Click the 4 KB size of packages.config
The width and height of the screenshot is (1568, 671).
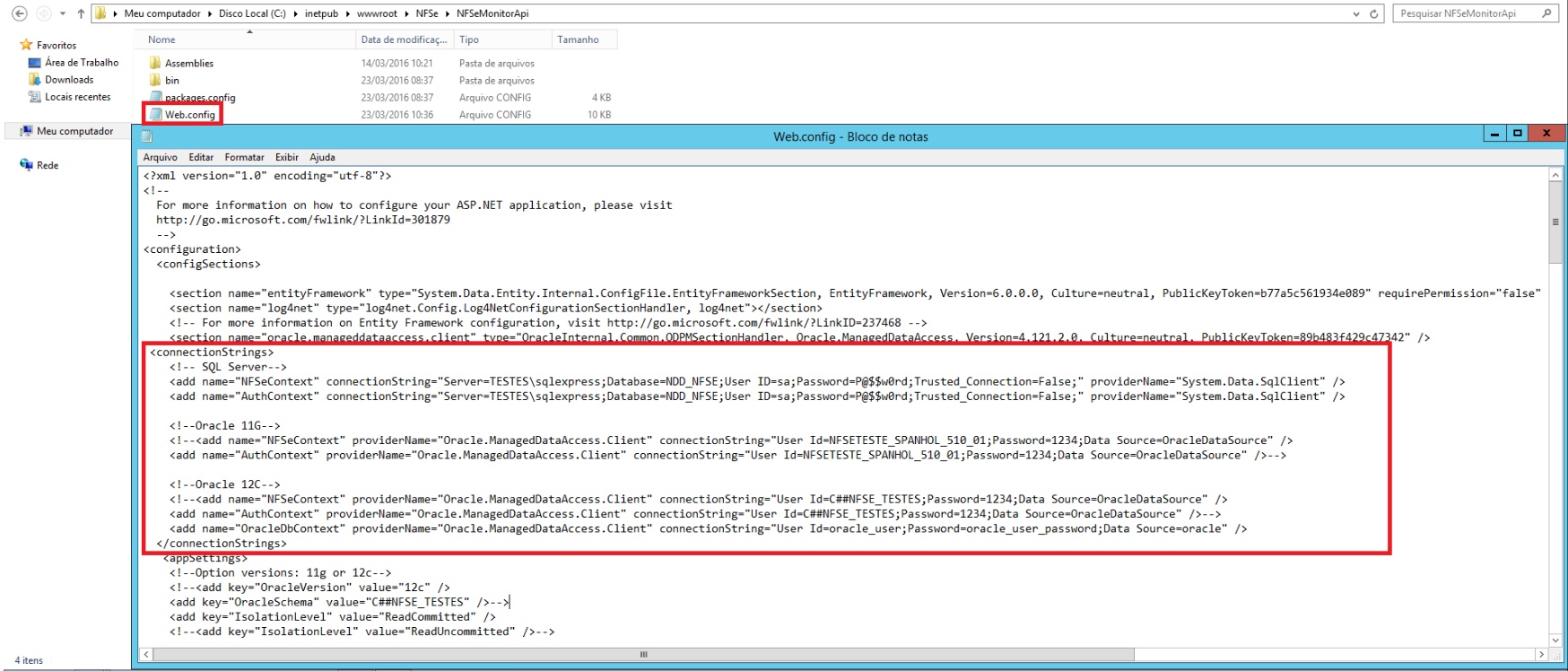click(602, 98)
